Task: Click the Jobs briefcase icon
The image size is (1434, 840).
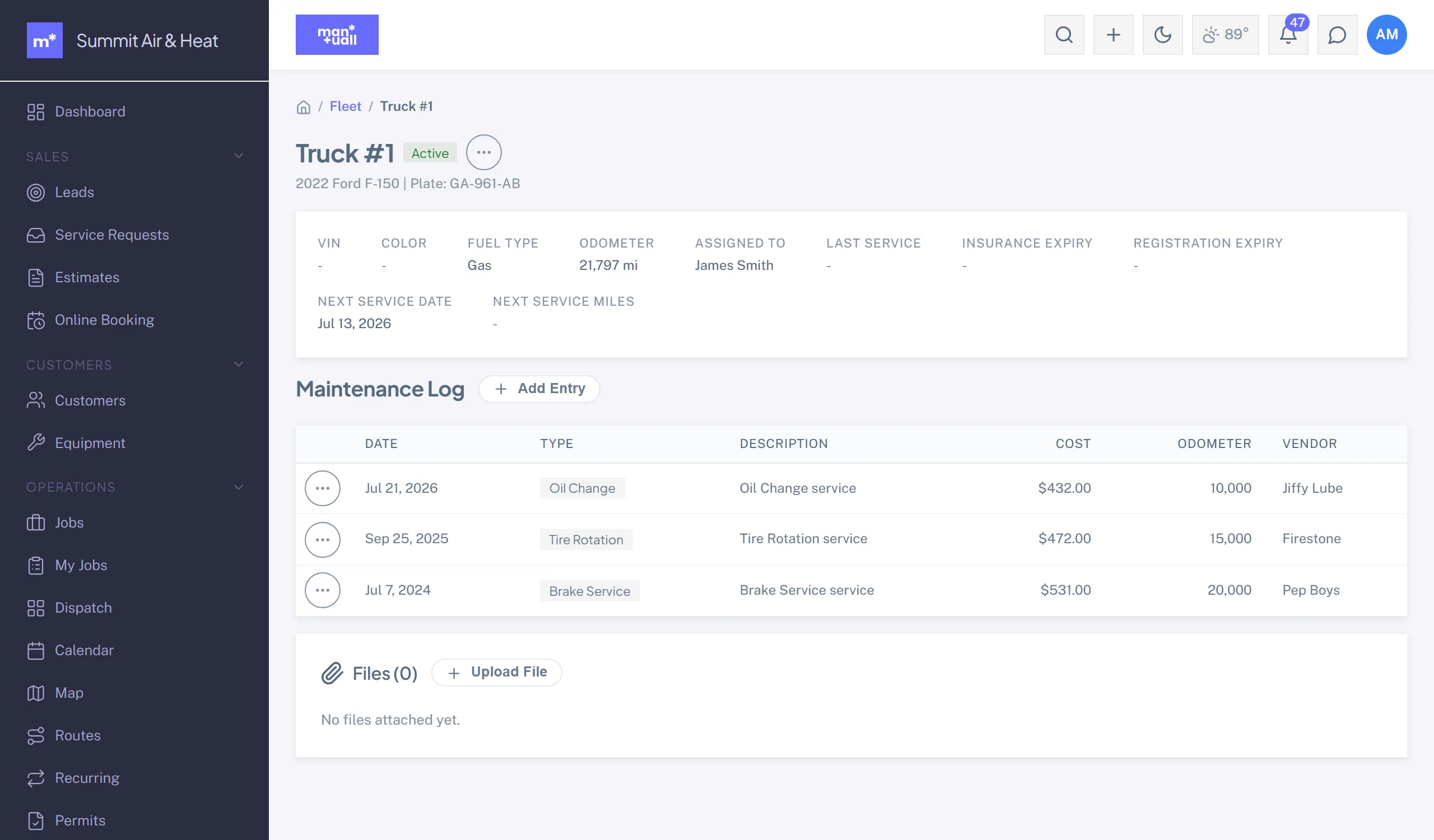Action: tap(36, 522)
